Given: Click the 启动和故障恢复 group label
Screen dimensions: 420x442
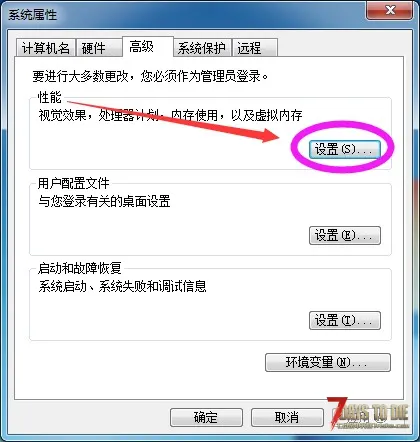Looking at the screenshot, I should (x=80, y=268).
